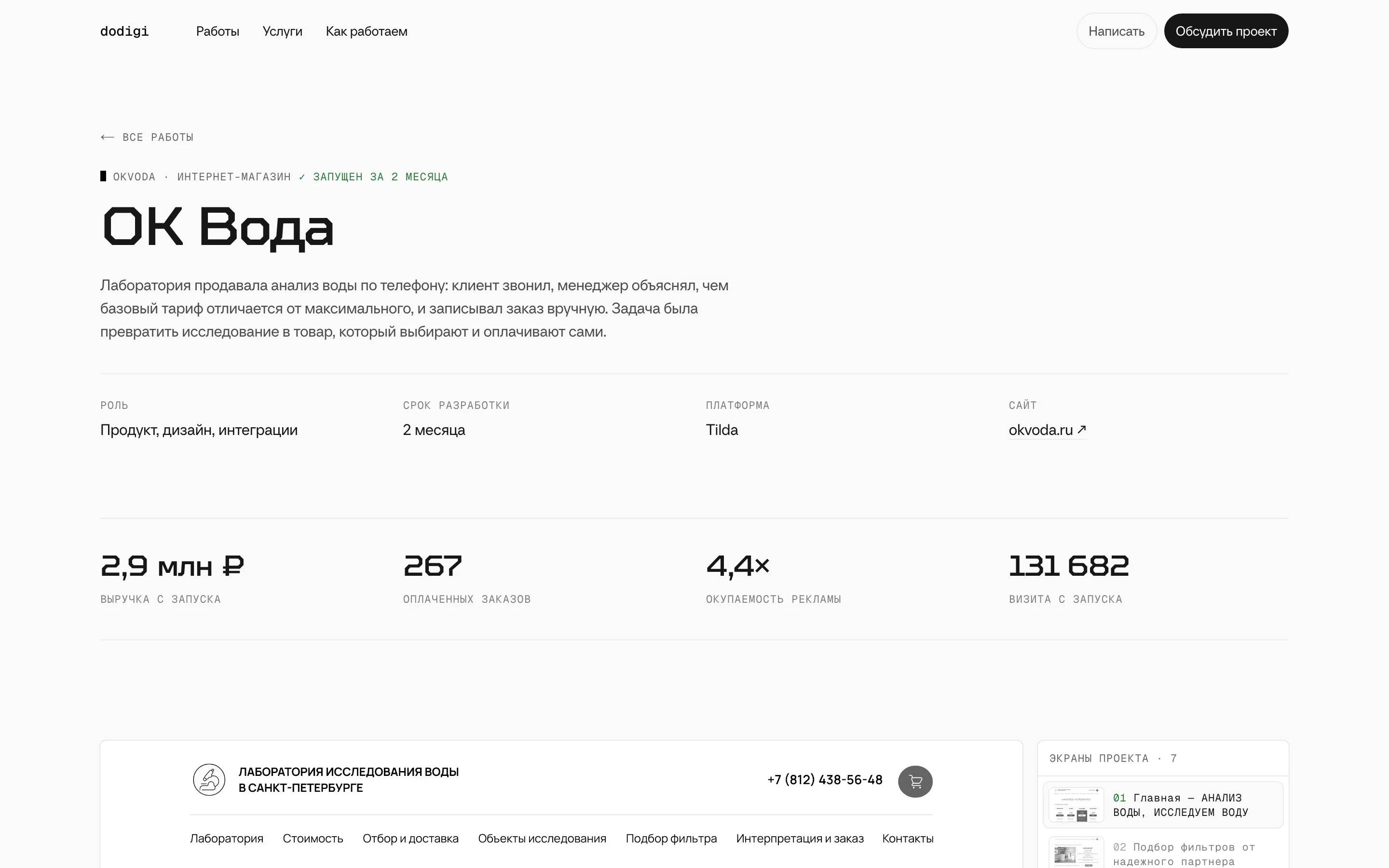
Task: Open the Контакты nav item
Action: pos(908,838)
